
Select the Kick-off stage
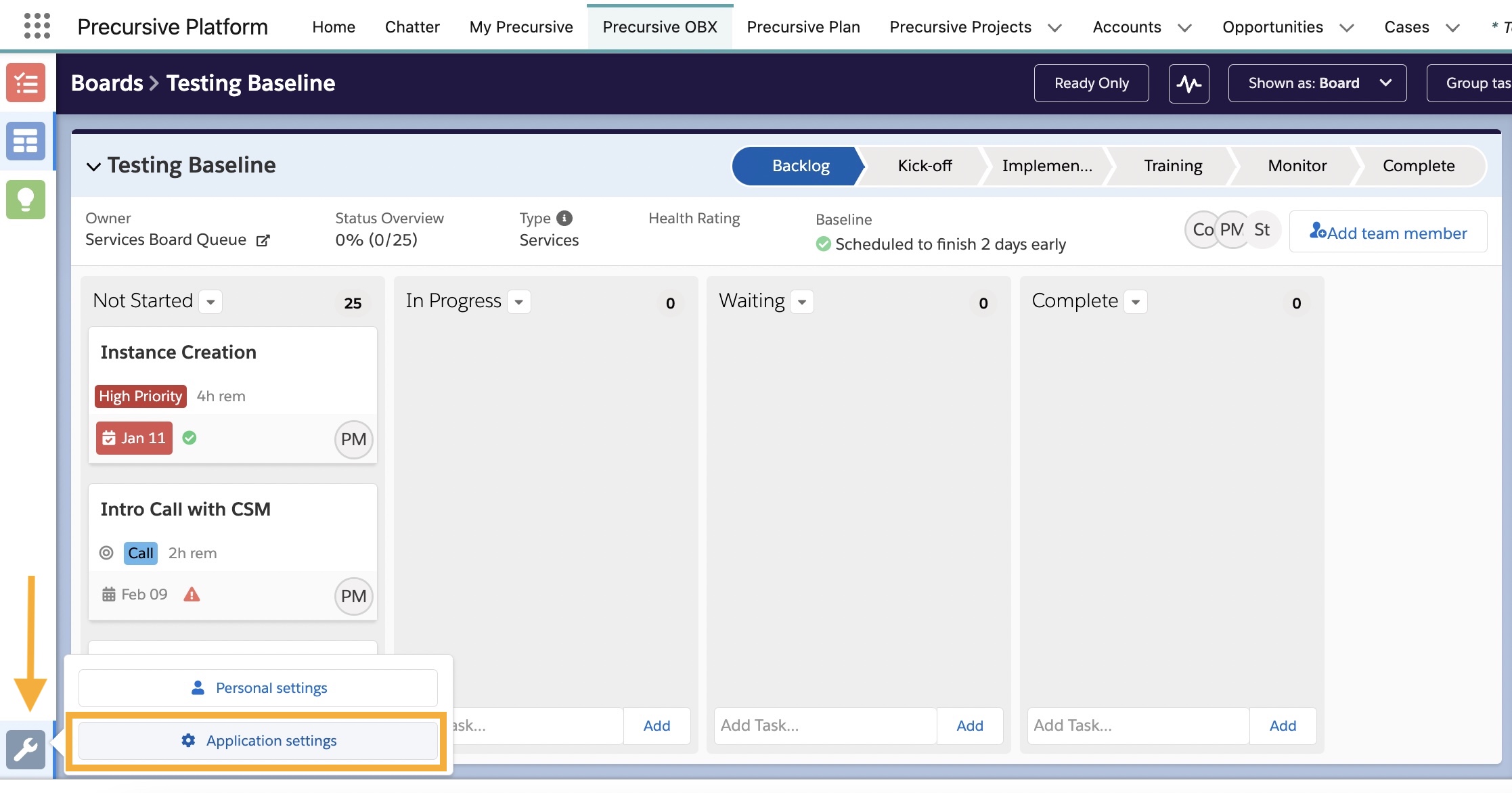coord(925,166)
